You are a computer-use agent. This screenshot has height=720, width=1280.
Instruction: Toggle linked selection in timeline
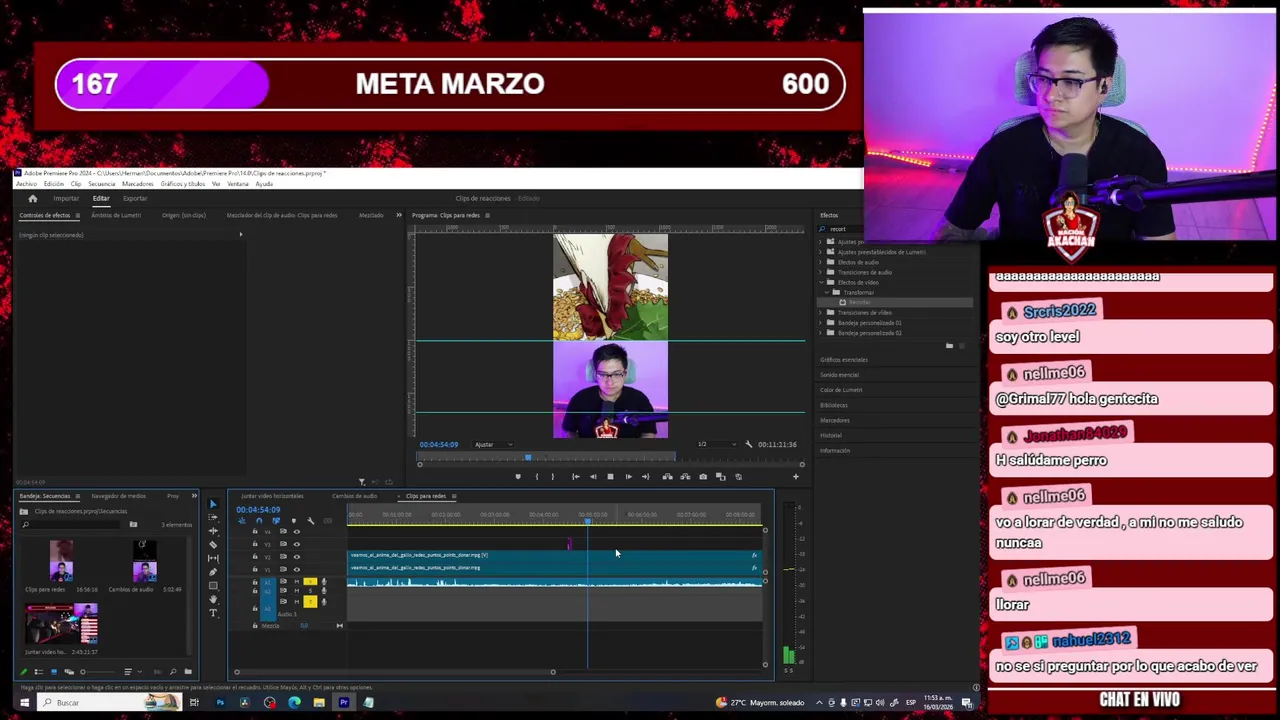click(276, 520)
